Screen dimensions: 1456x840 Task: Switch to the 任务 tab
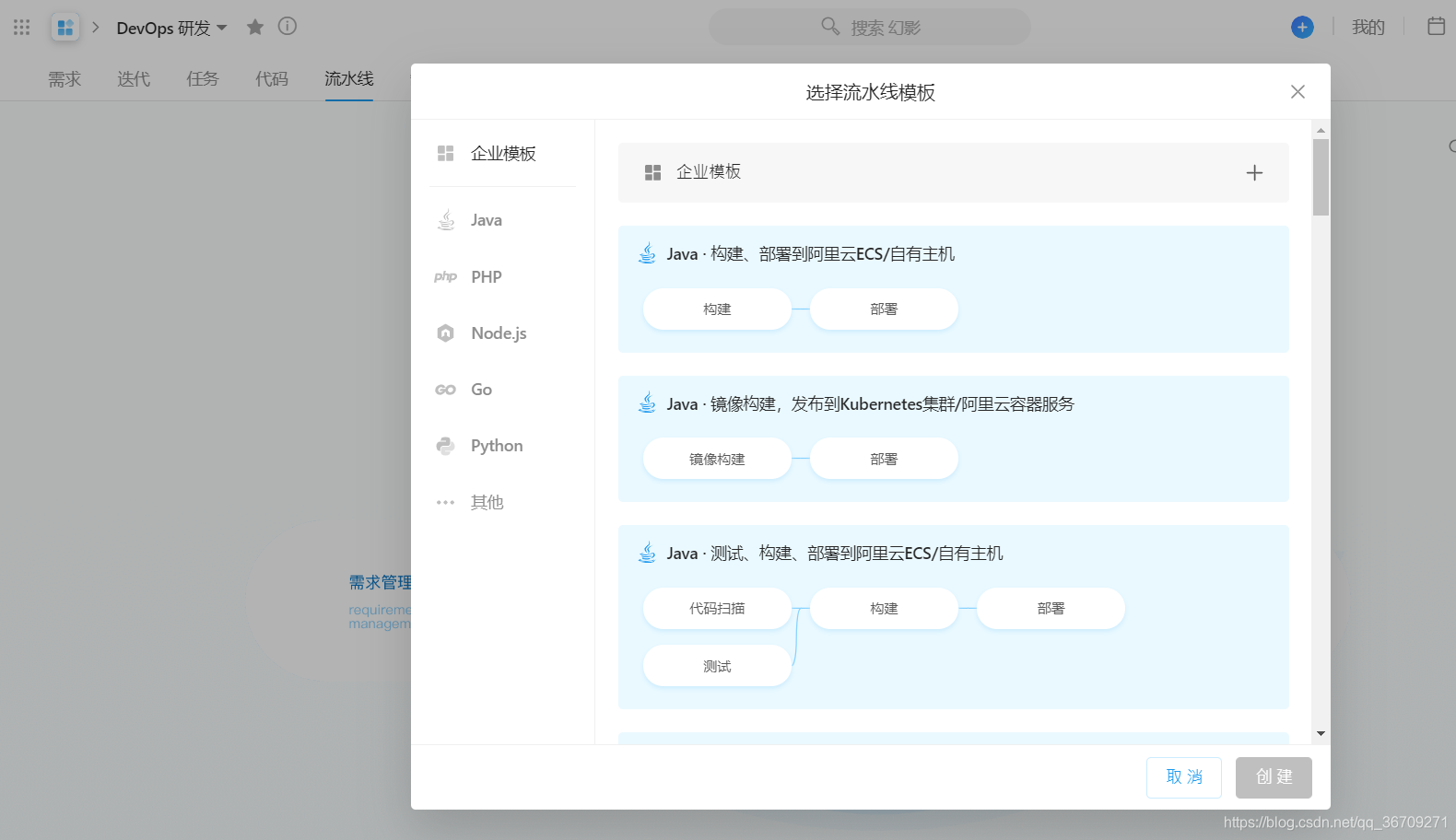point(203,79)
